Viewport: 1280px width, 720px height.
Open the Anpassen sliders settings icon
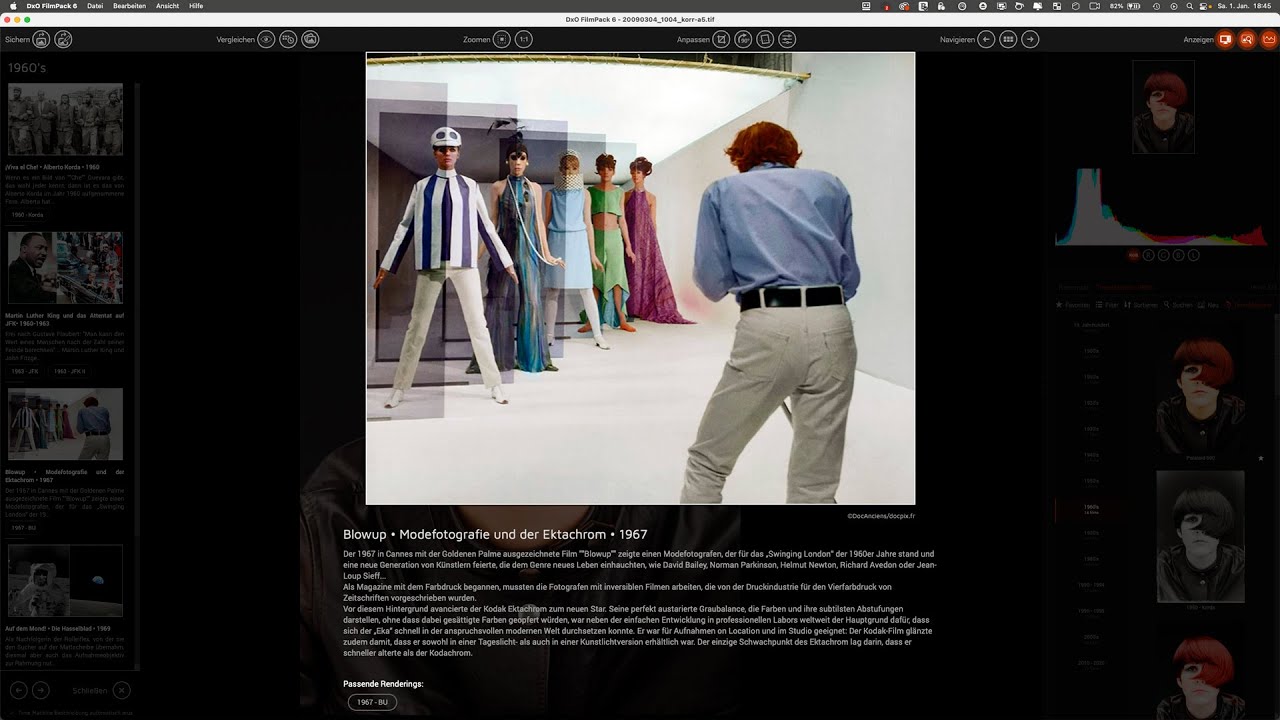coord(788,40)
